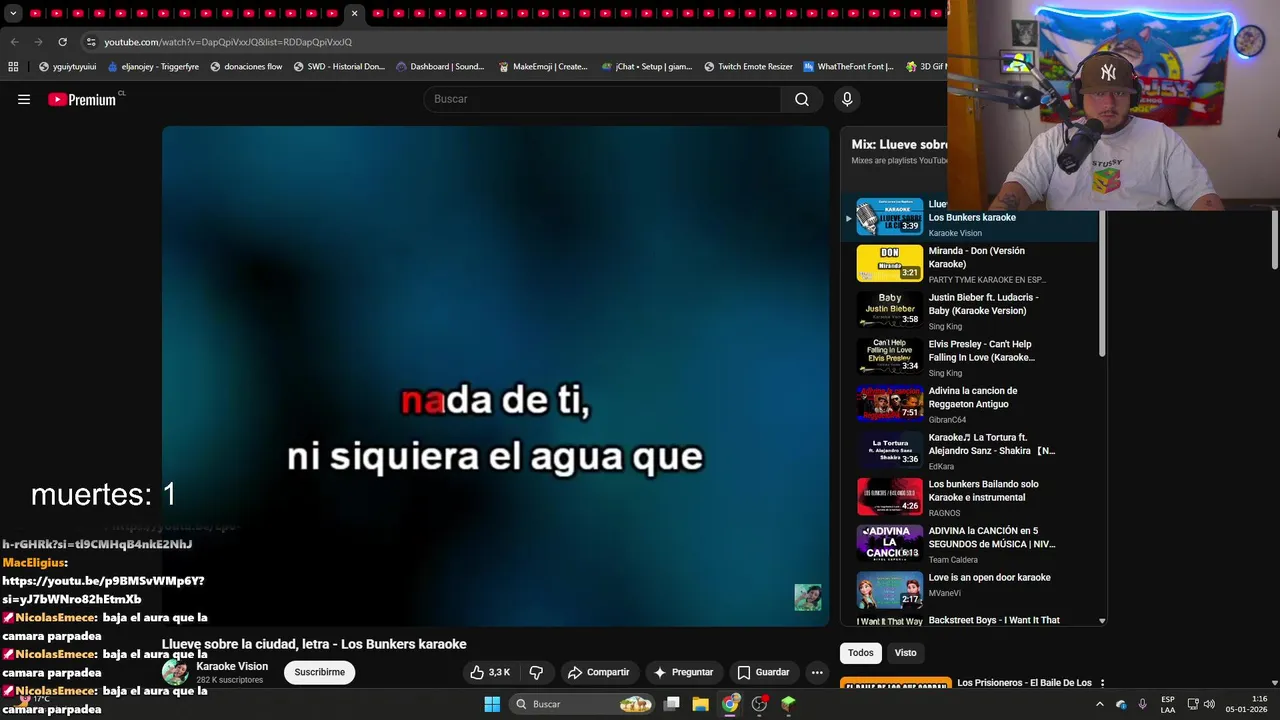
Task: Share the video with Compartir
Action: point(598,672)
